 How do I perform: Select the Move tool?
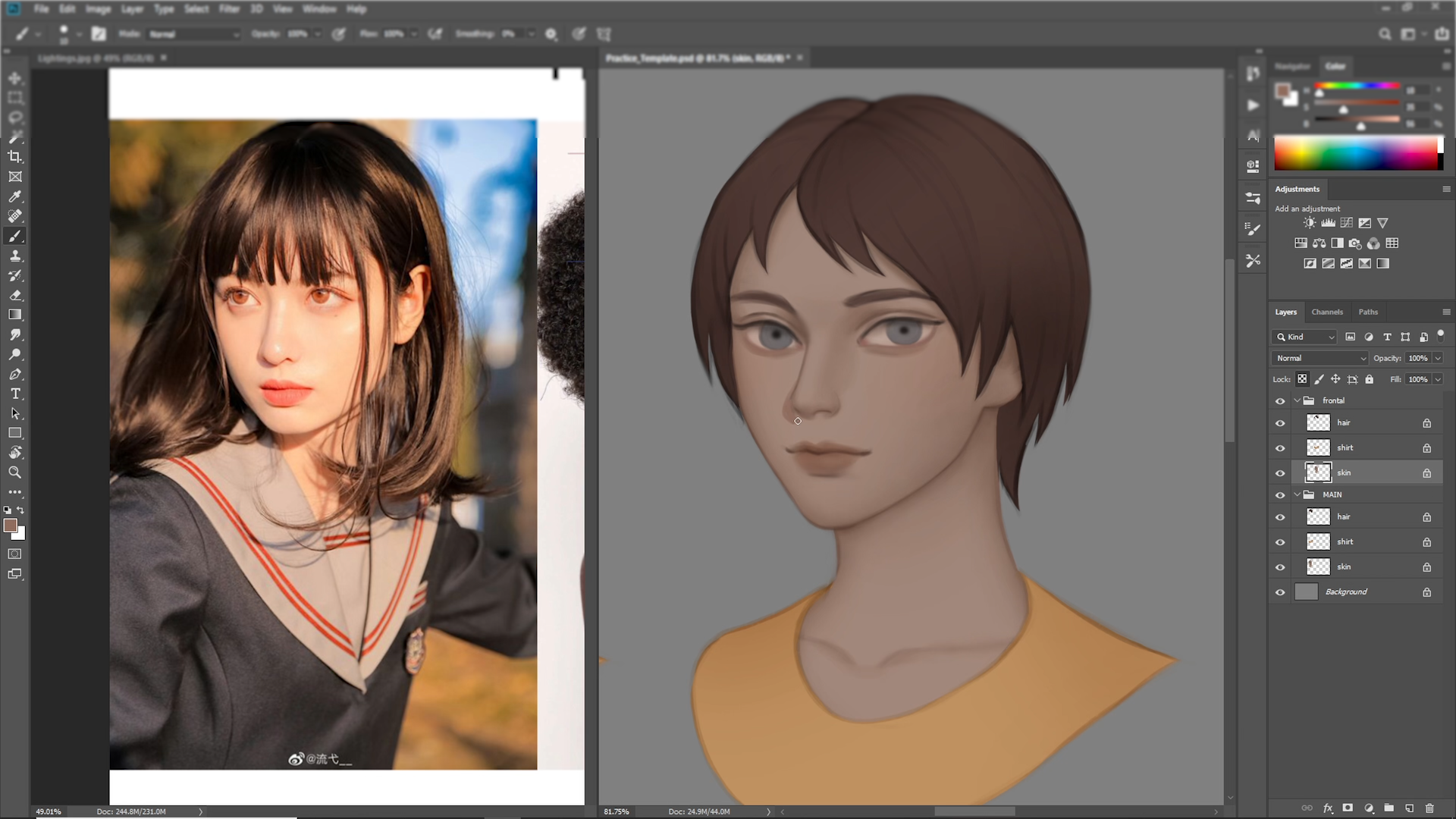click(x=14, y=78)
